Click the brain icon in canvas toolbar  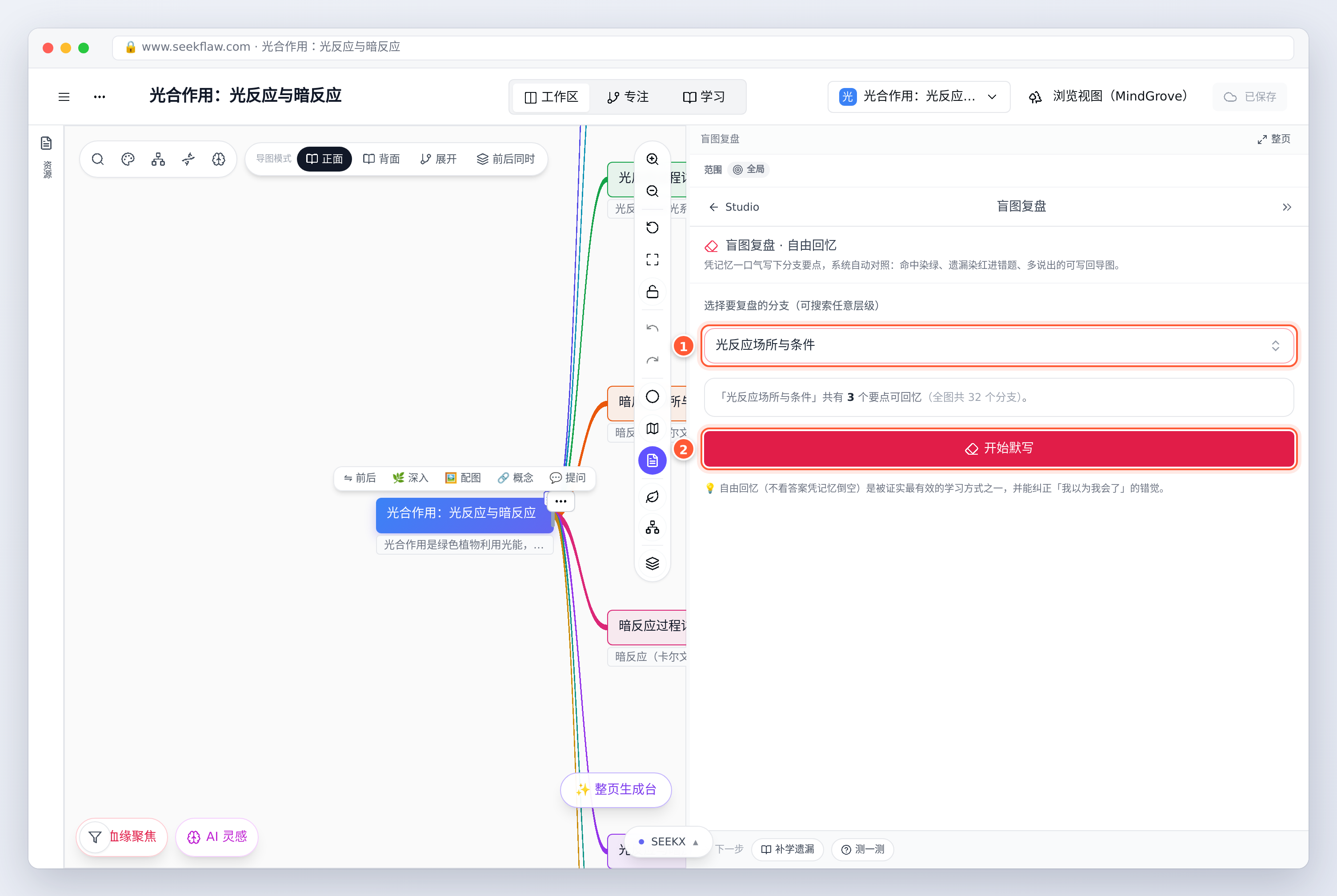(219, 159)
